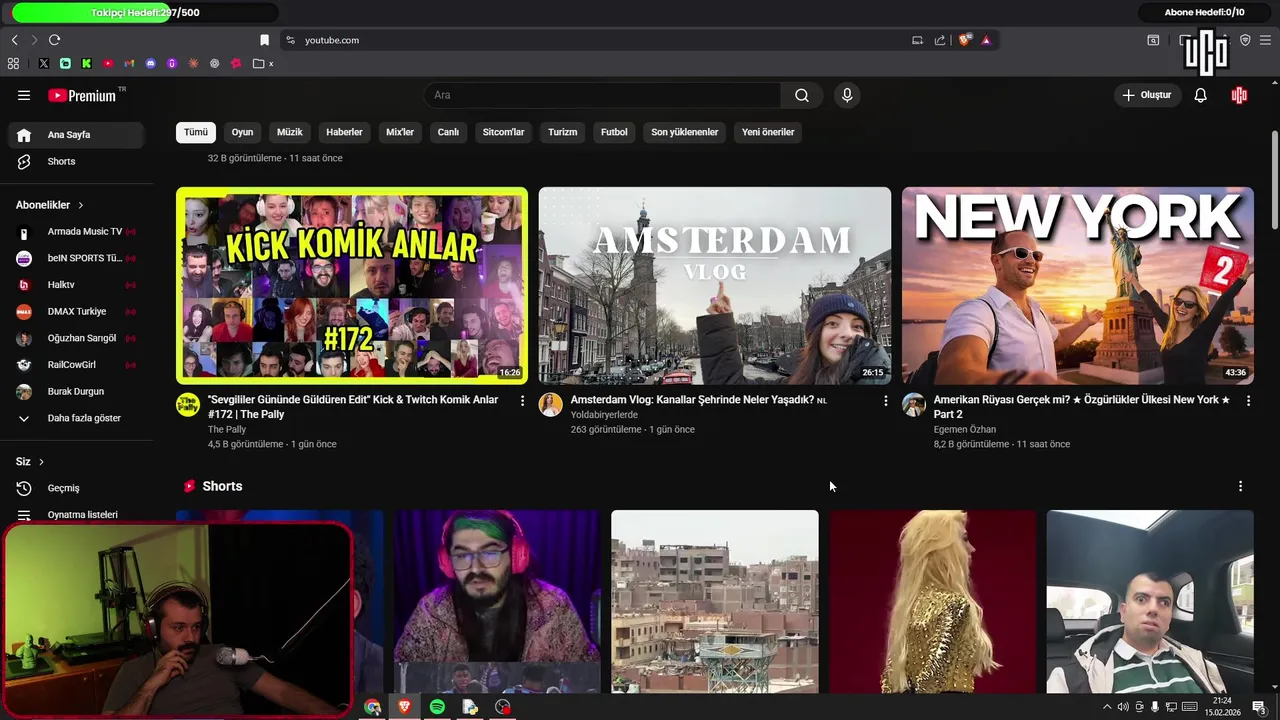
Task: Open the RailCowGirl subscription
Action: [76, 365]
